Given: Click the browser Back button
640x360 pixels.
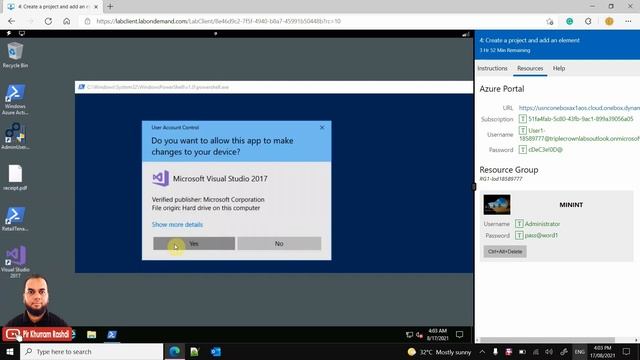Looking at the screenshot, I should 11,21.
